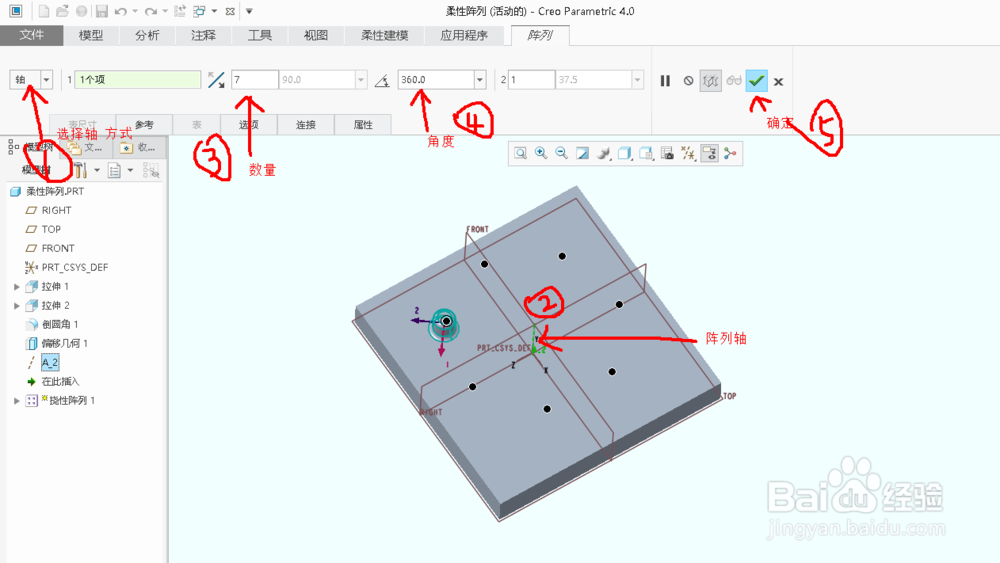Click the 1个项 axis collector field
This screenshot has height=563, width=1000.
click(x=138, y=80)
